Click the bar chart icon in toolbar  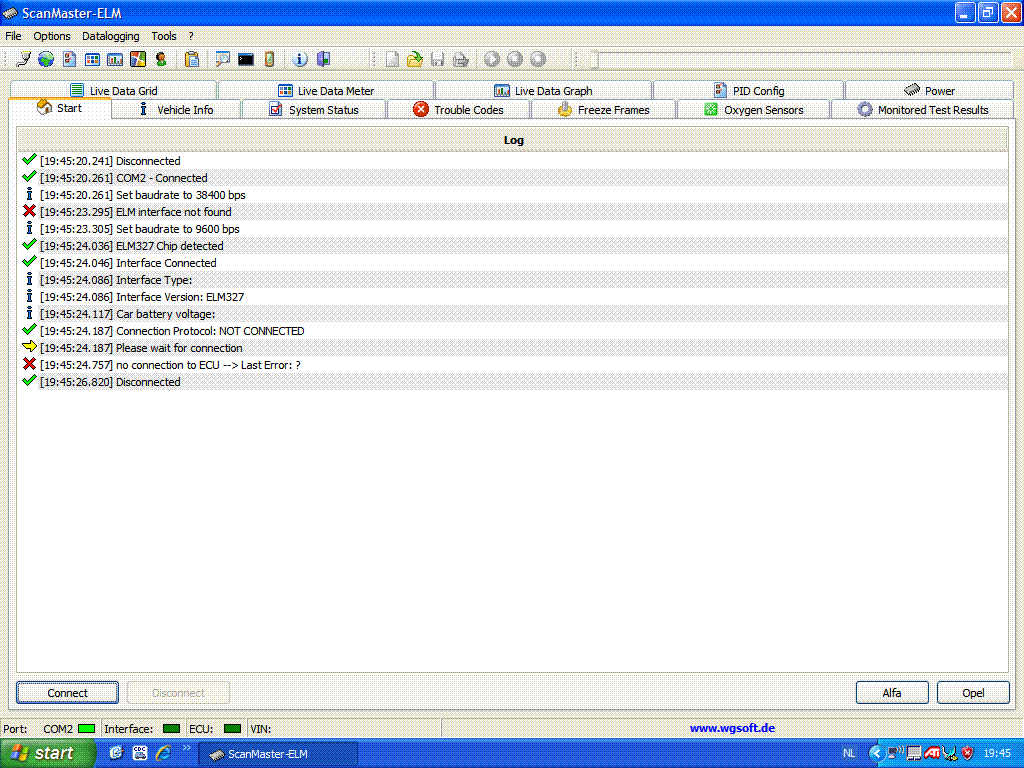pos(115,60)
